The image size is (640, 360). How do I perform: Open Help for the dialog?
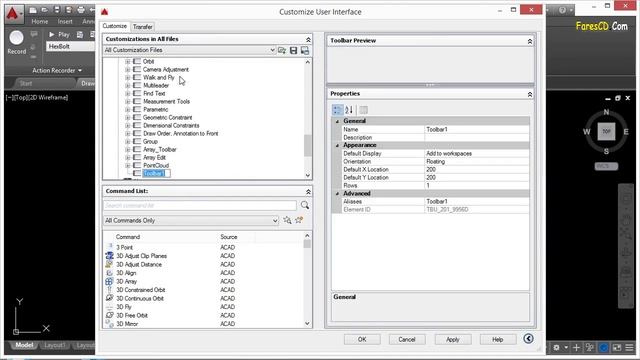pyautogui.click(x=497, y=339)
